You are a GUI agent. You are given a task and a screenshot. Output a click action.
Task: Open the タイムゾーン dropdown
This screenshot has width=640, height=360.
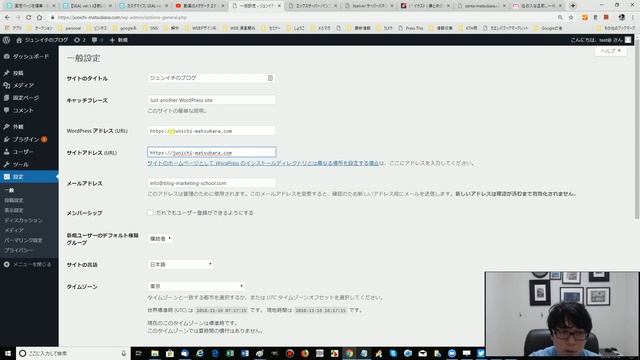pos(196,286)
